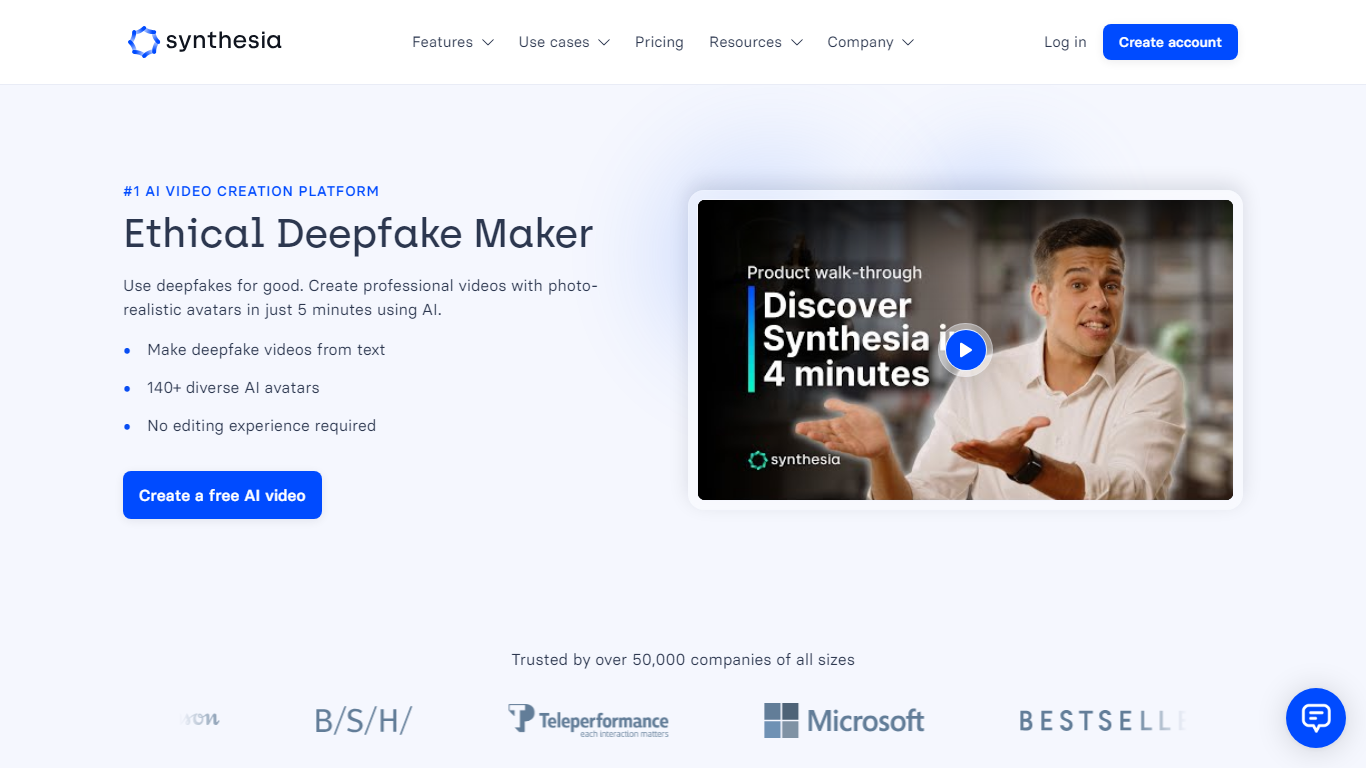The height and width of the screenshot is (768, 1366).
Task: Expand the Features dropdown menu
Action: point(453,42)
